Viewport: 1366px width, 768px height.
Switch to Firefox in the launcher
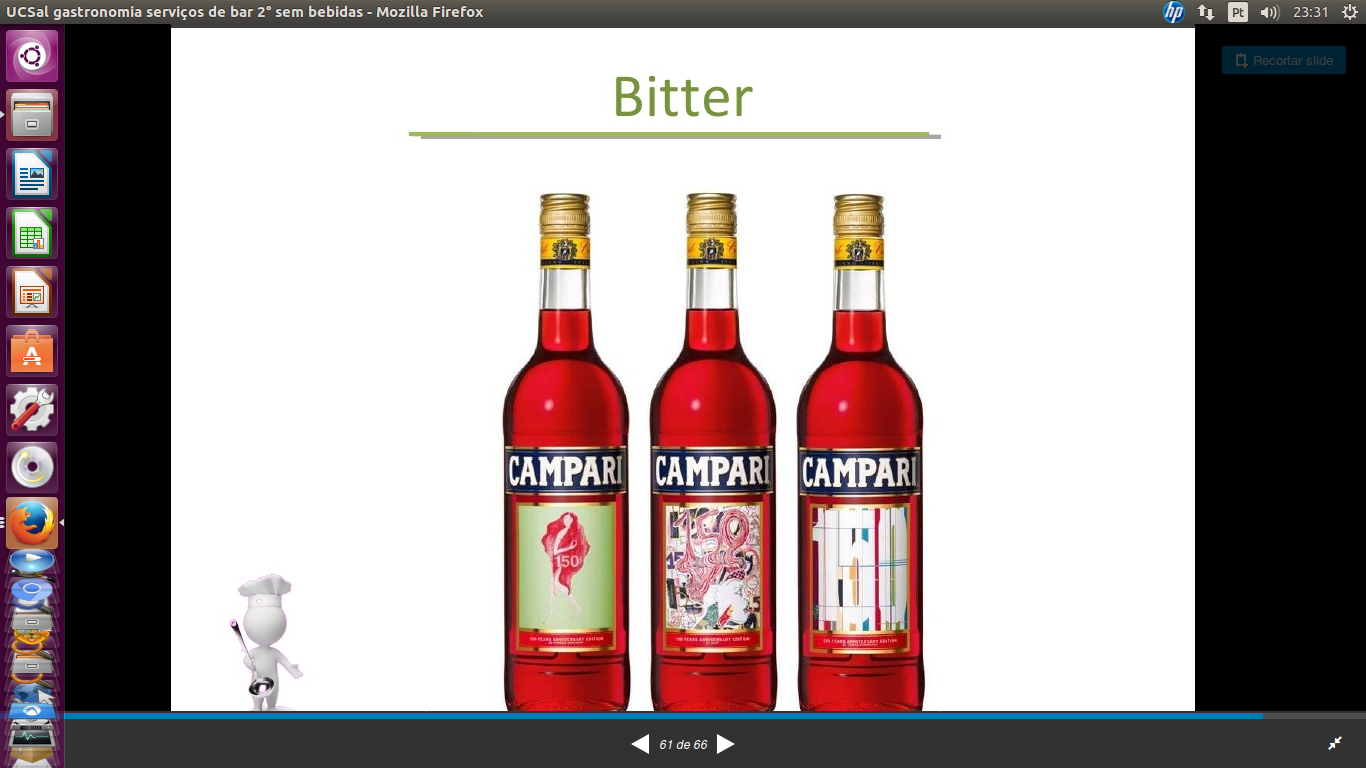coord(32,523)
